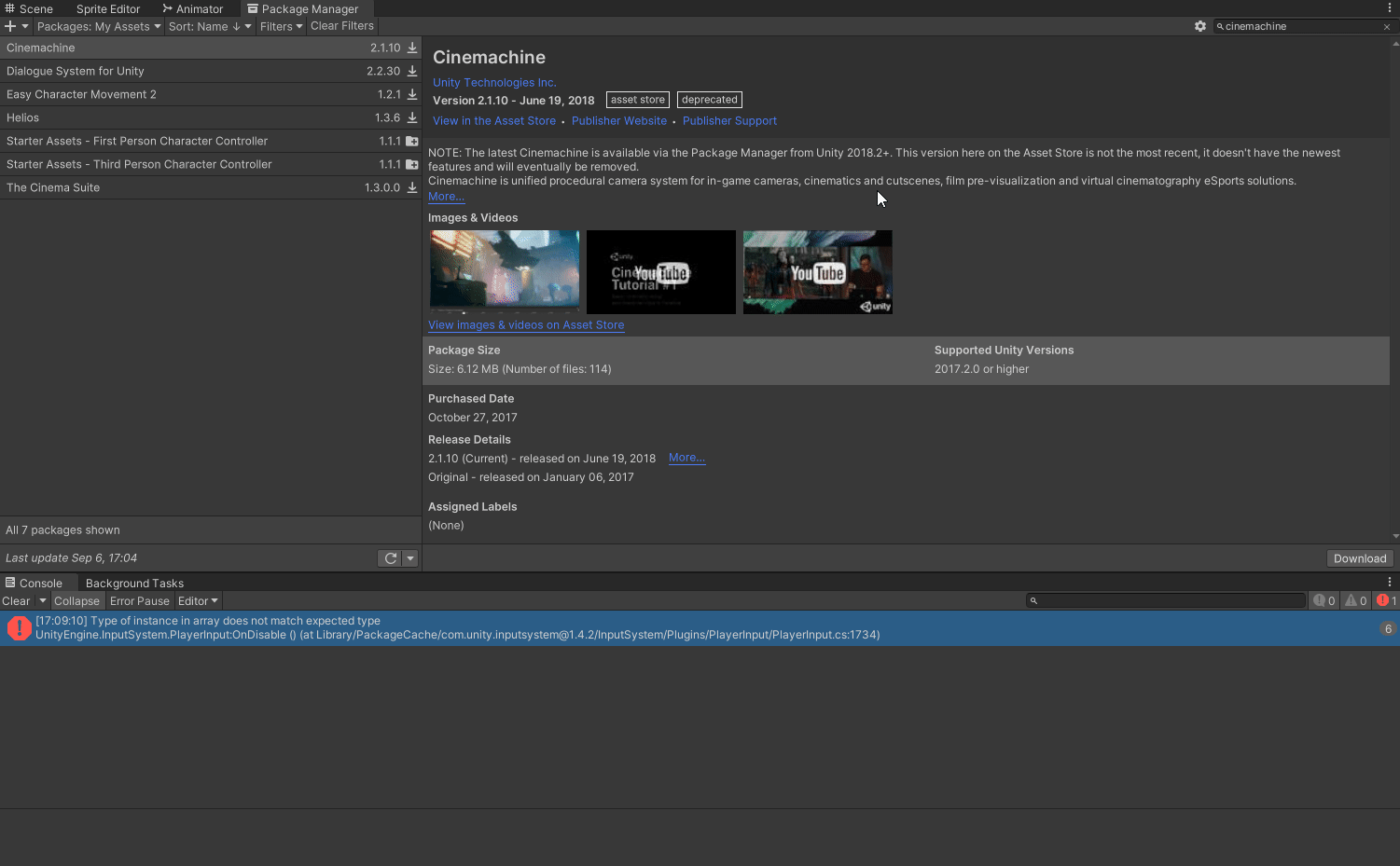
Task: Open Console window options menu
Action: coord(1390,583)
